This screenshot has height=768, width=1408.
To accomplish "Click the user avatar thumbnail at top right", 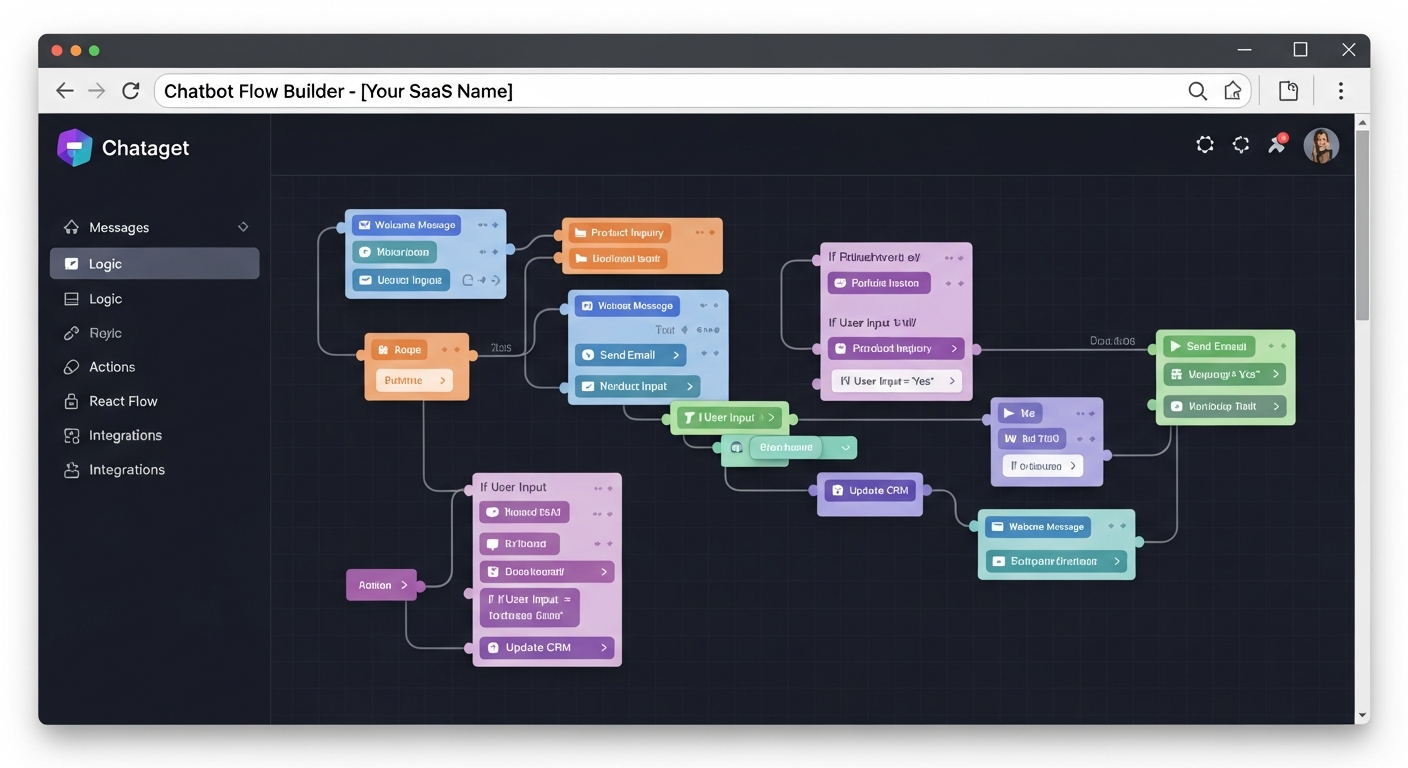I will [1321, 145].
